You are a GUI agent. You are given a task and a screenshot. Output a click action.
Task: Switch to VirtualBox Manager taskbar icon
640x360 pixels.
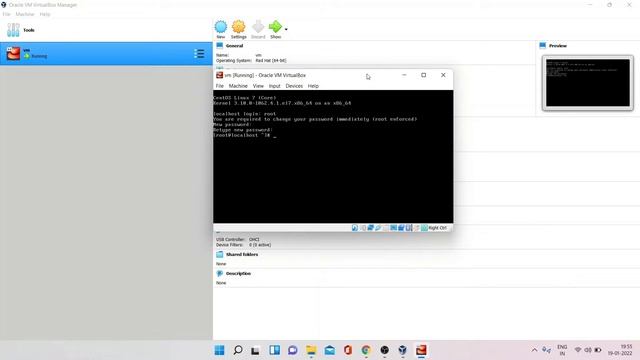[x=403, y=350]
